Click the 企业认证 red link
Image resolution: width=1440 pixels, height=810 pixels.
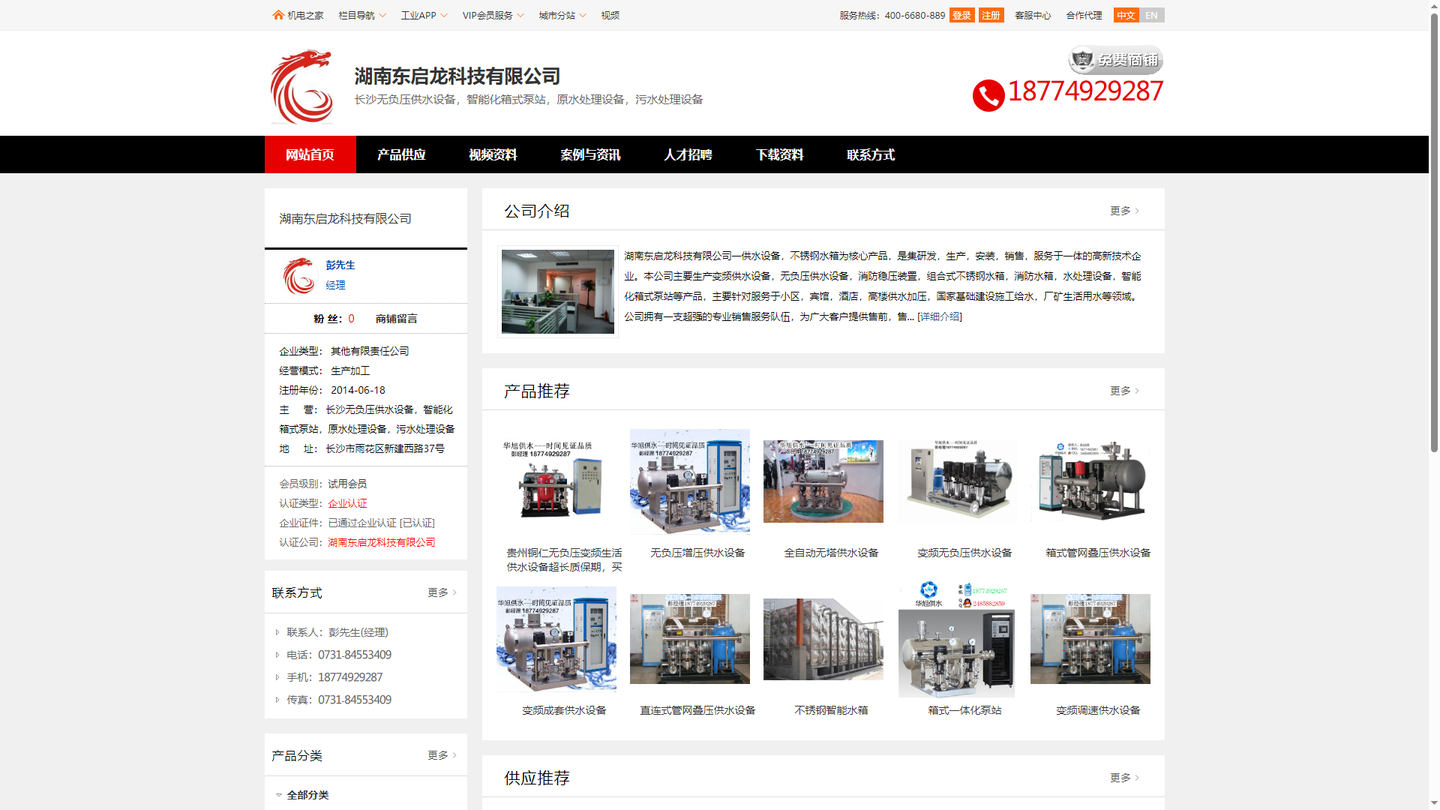click(347, 503)
